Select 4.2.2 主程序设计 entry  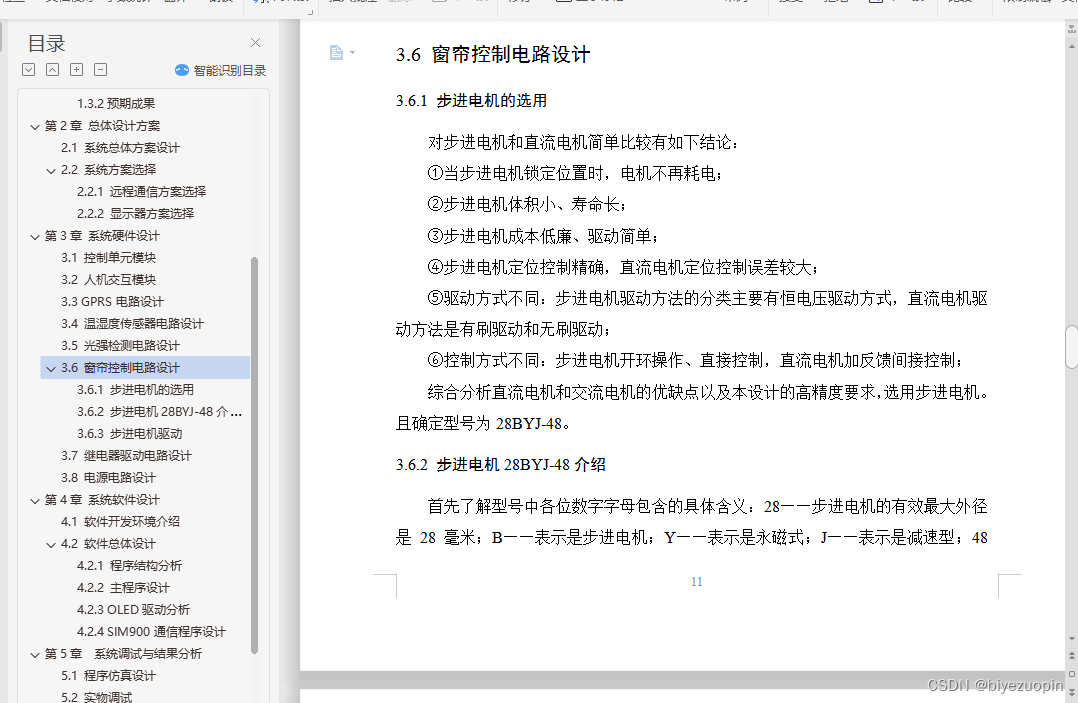tap(124, 588)
